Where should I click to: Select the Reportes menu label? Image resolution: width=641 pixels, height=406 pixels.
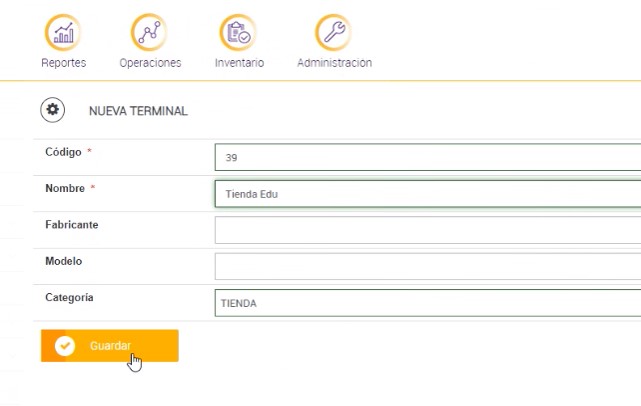coord(63,63)
